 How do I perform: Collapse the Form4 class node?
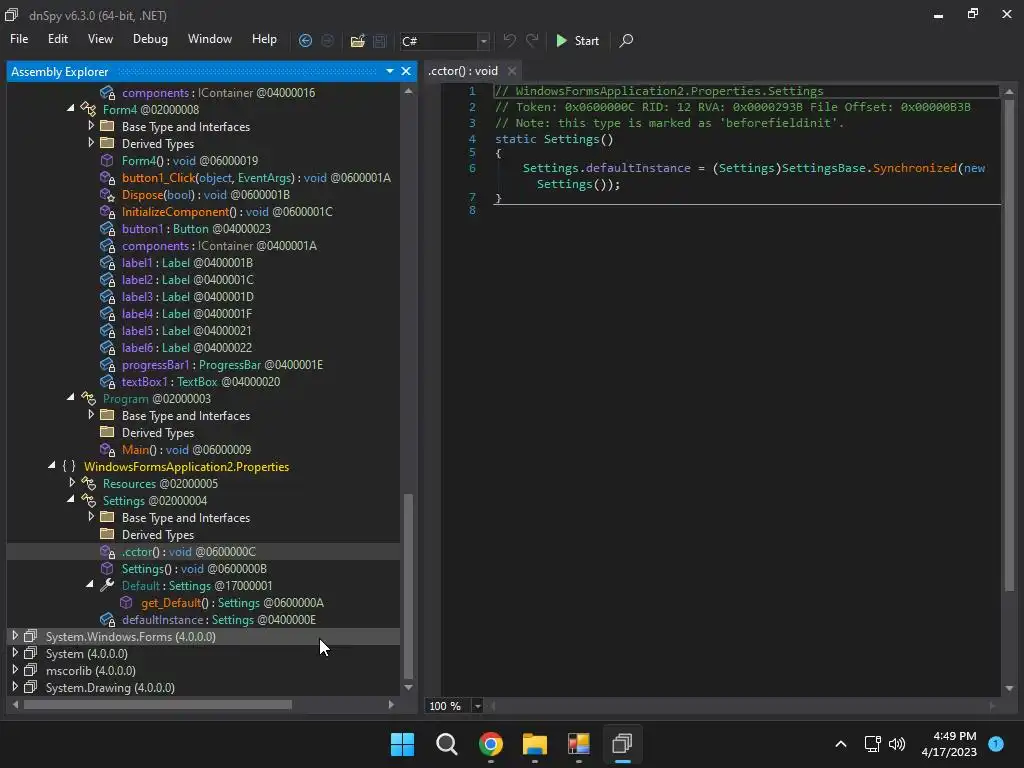[71, 108]
